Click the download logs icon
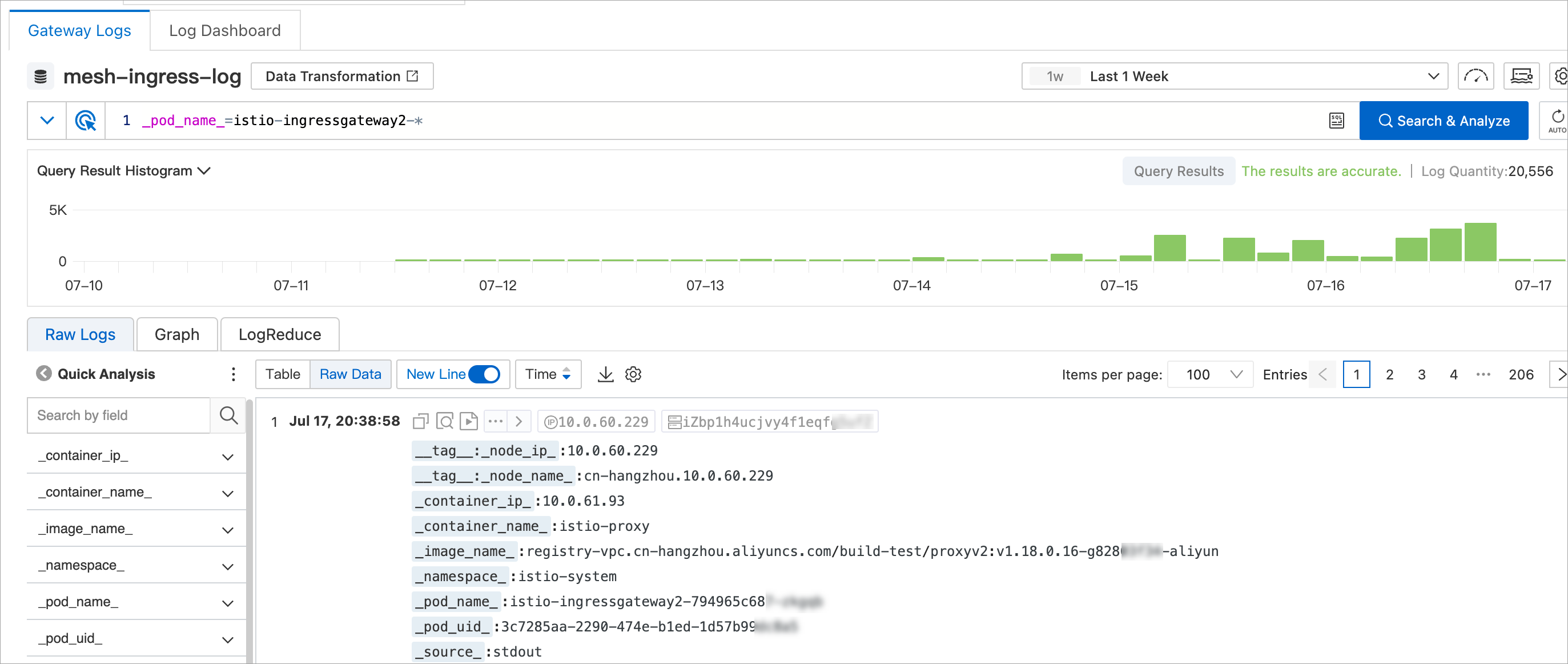The height and width of the screenshot is (664, 1568). 605,374
